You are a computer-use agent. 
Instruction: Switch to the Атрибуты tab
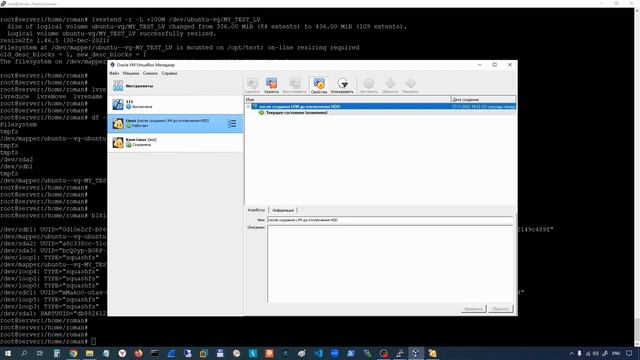[256, 210]
